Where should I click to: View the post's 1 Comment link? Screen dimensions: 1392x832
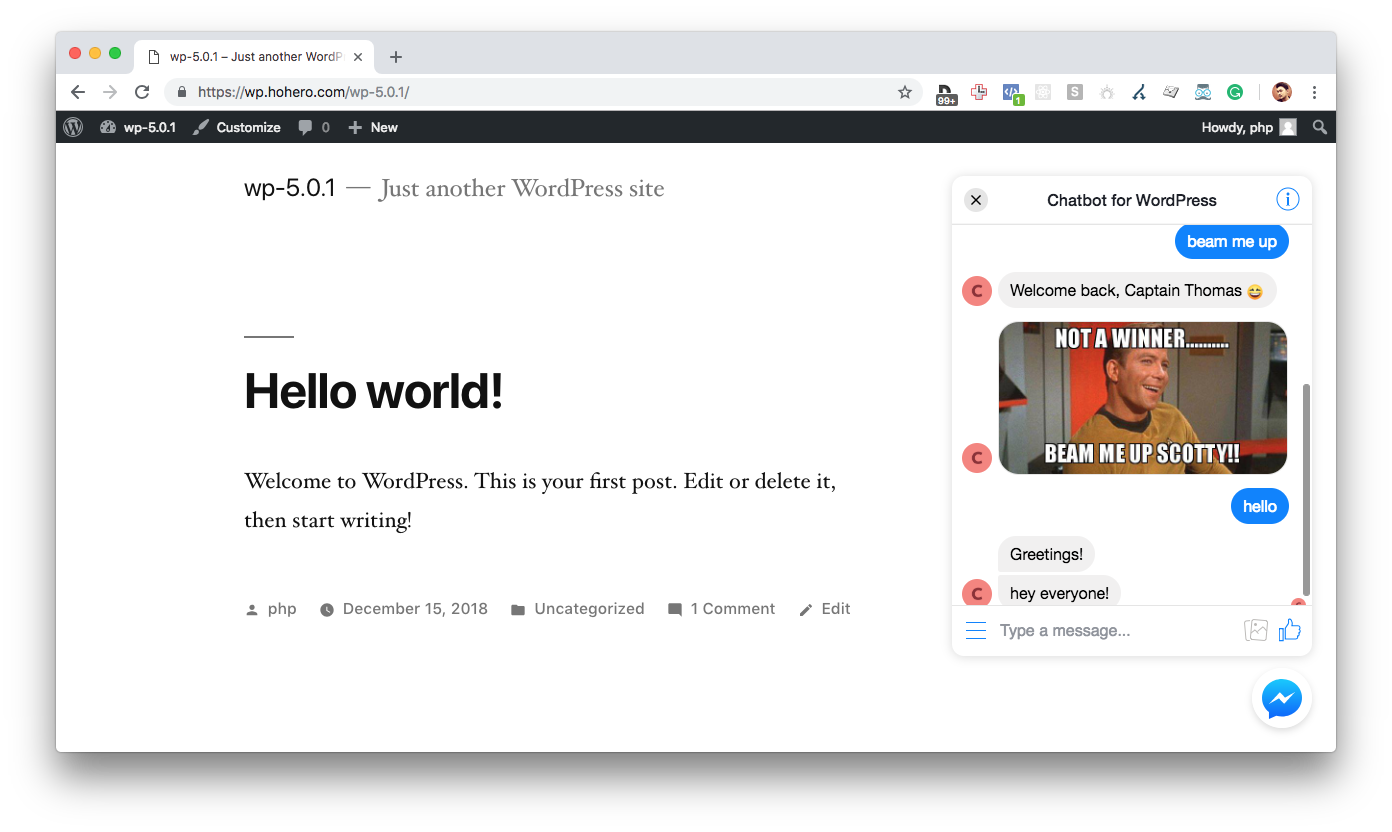coord(732,608)
